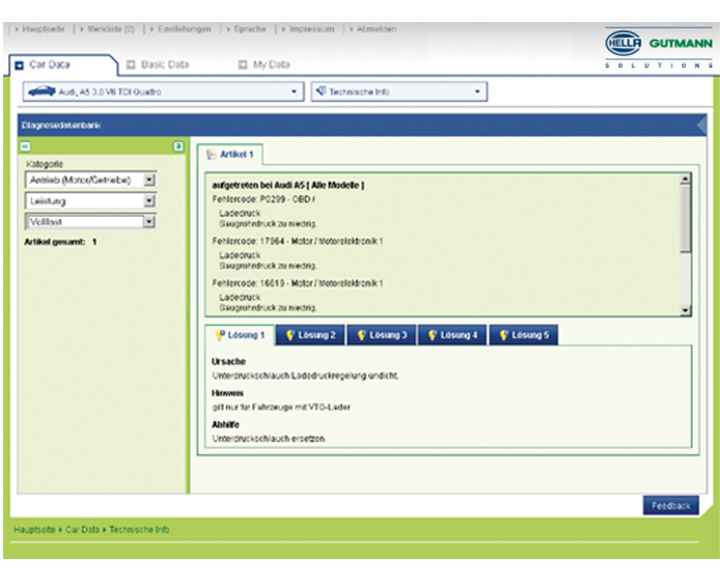
Task: Switch to the Lösung 2 tab
Action: [310, 336]
